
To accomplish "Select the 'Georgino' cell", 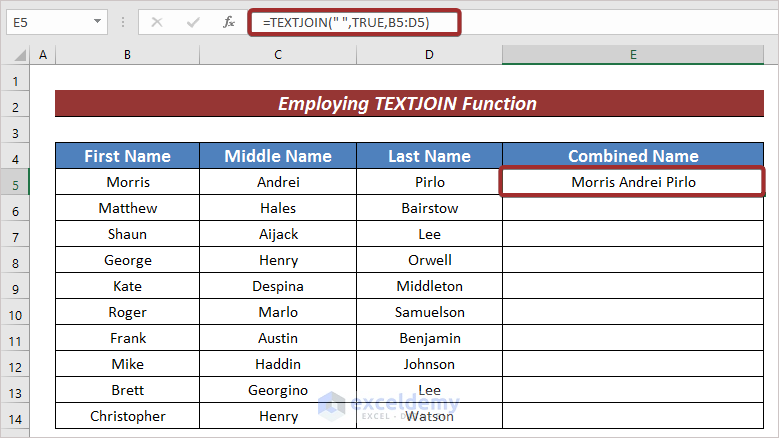I will coord(278,390).
